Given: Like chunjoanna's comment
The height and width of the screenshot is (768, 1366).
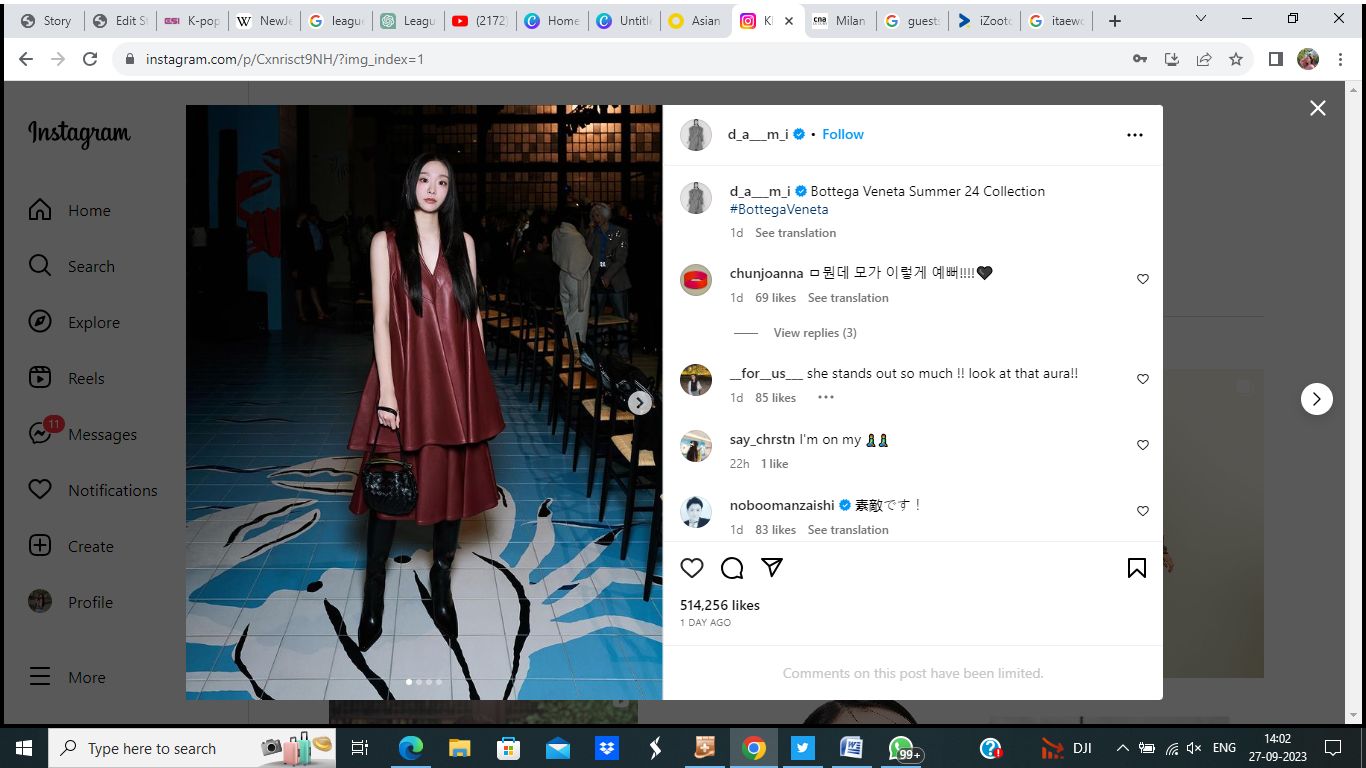Looking at the screenshot, I should tap(1142, 279).
